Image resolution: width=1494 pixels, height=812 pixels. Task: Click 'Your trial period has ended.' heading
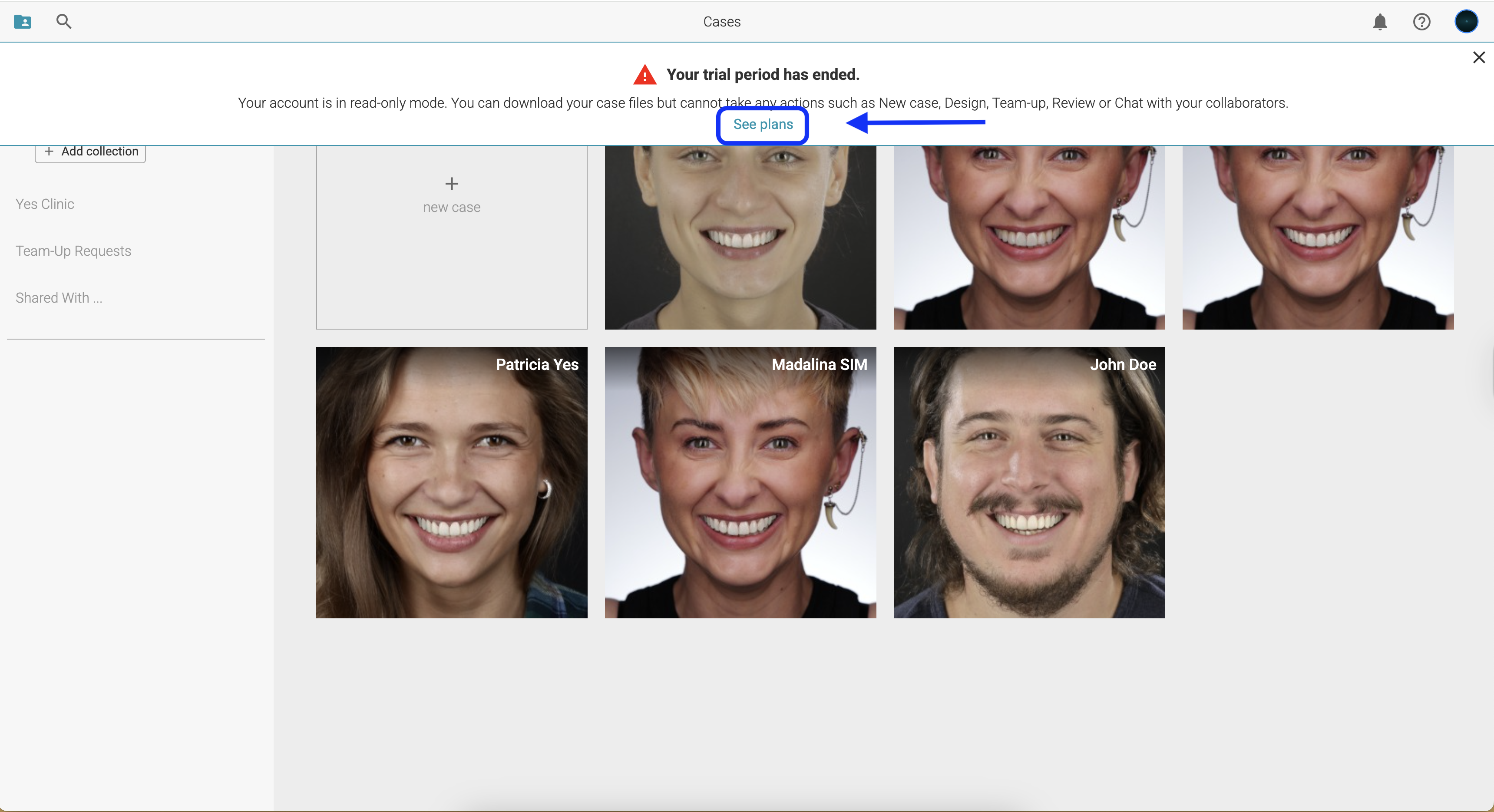coord(763,75)
